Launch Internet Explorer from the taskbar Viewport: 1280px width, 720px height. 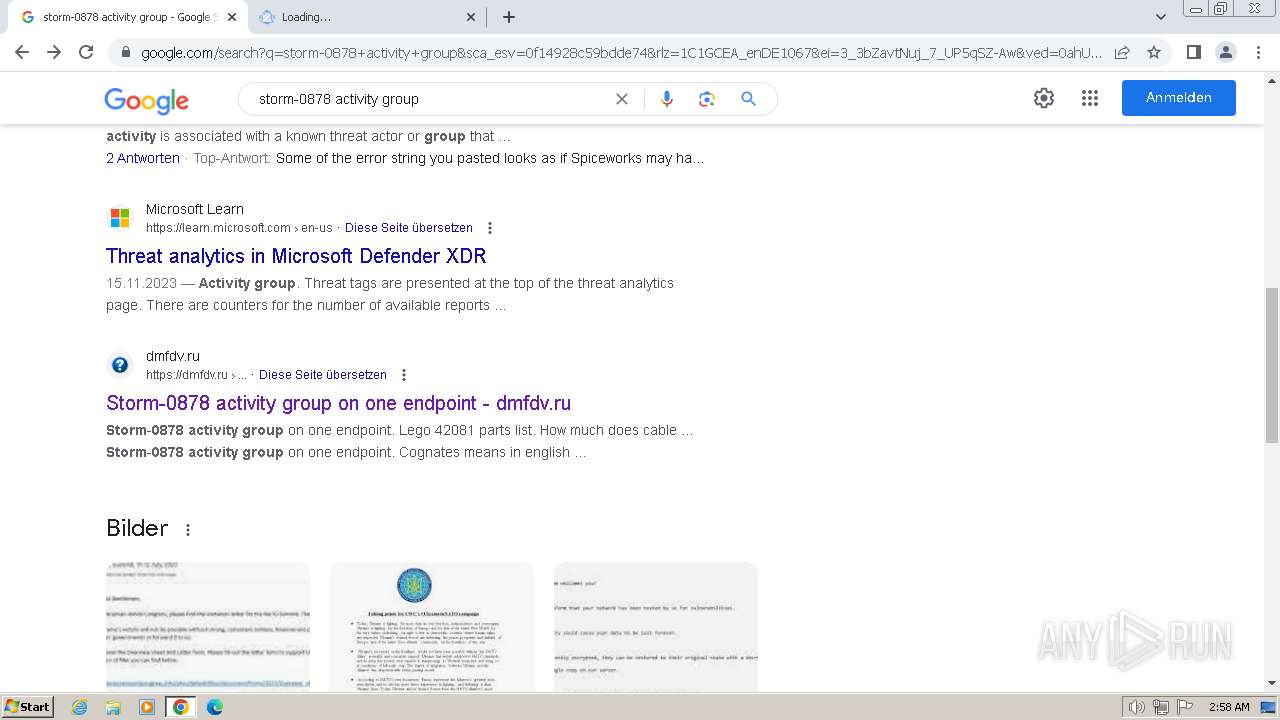point(80,707)
